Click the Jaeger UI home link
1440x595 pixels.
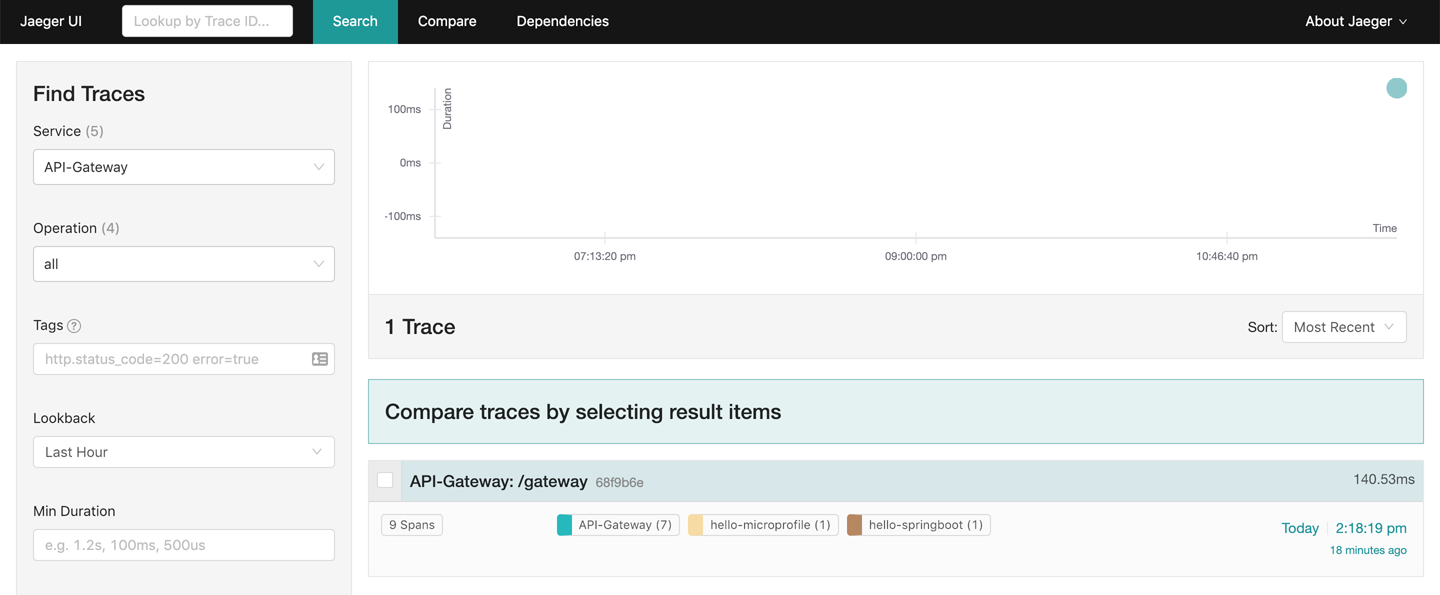(x=51, y=21)
